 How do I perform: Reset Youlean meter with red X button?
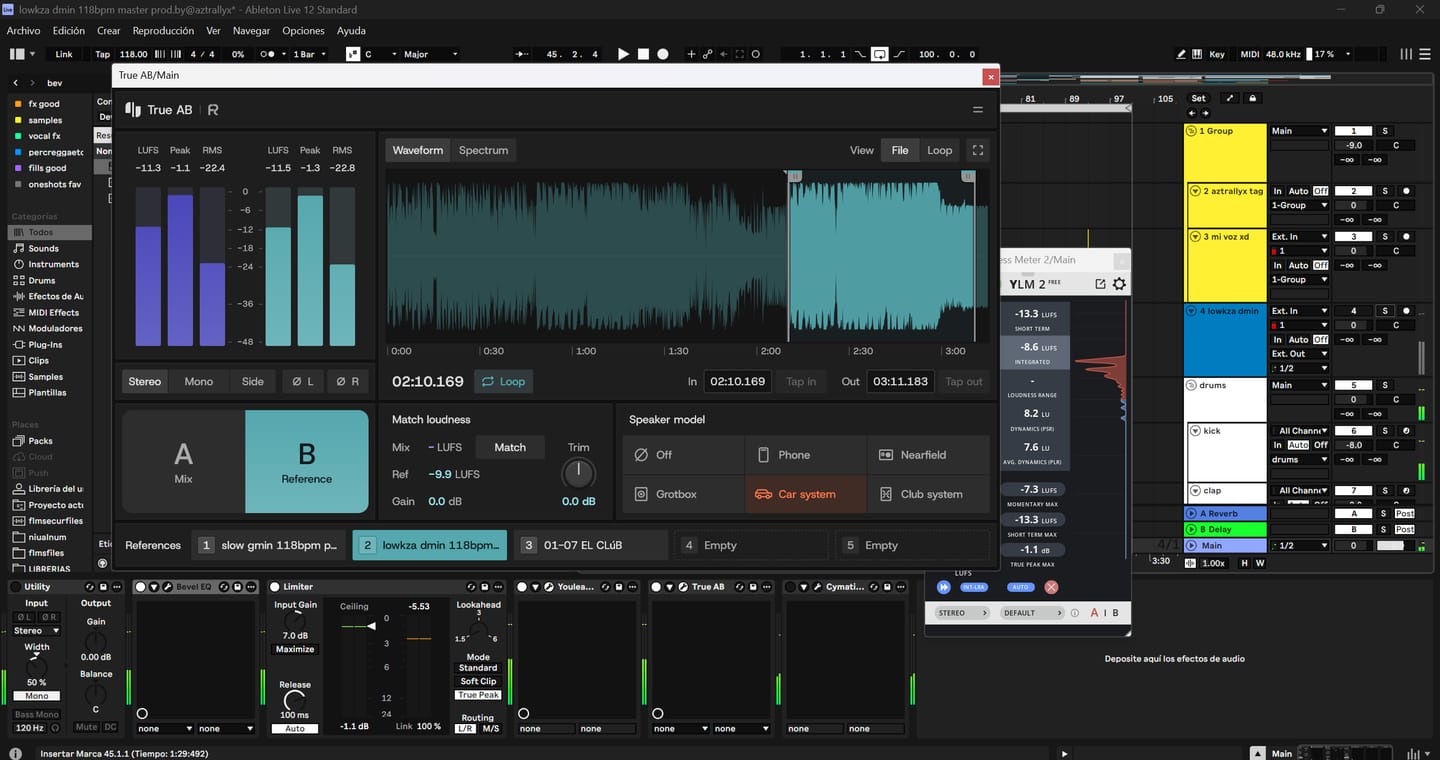point(1051,587)
